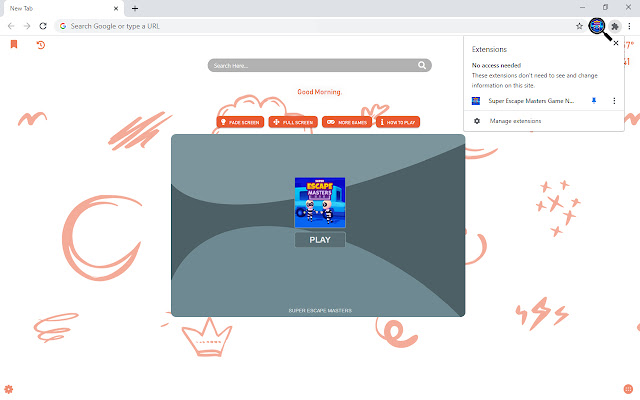
Task: Reload the page
Action: [x=43, y=26]
